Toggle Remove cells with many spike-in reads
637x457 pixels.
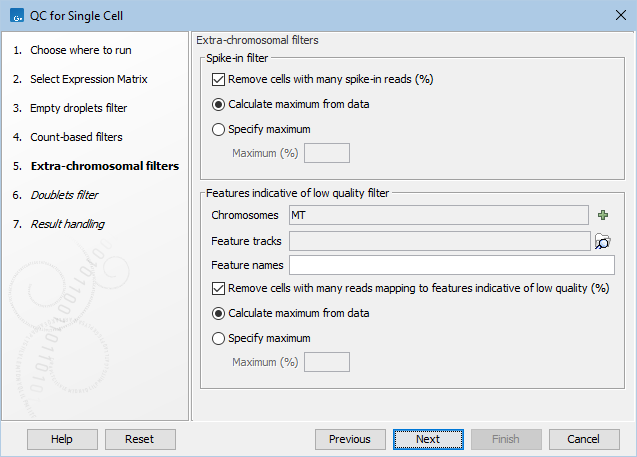point(219,79)
